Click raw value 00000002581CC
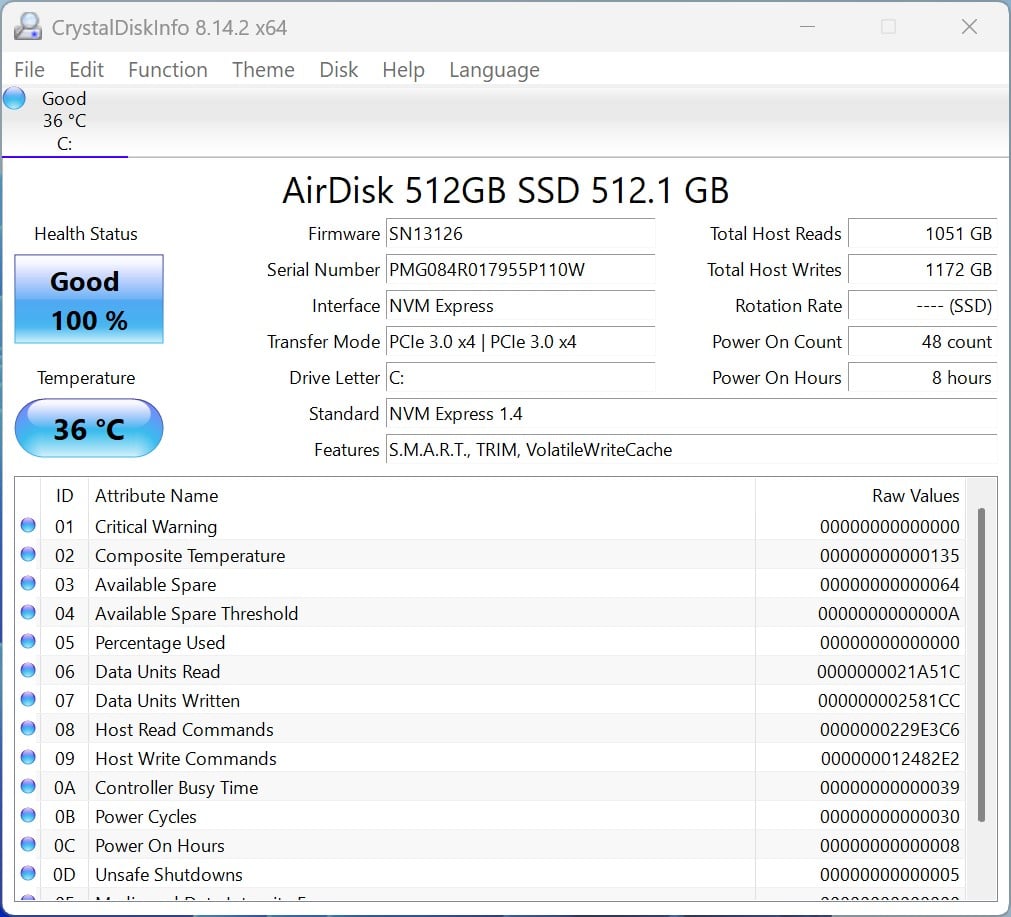The height and width of the screenshot is (917, 1011). click(889, 700)
